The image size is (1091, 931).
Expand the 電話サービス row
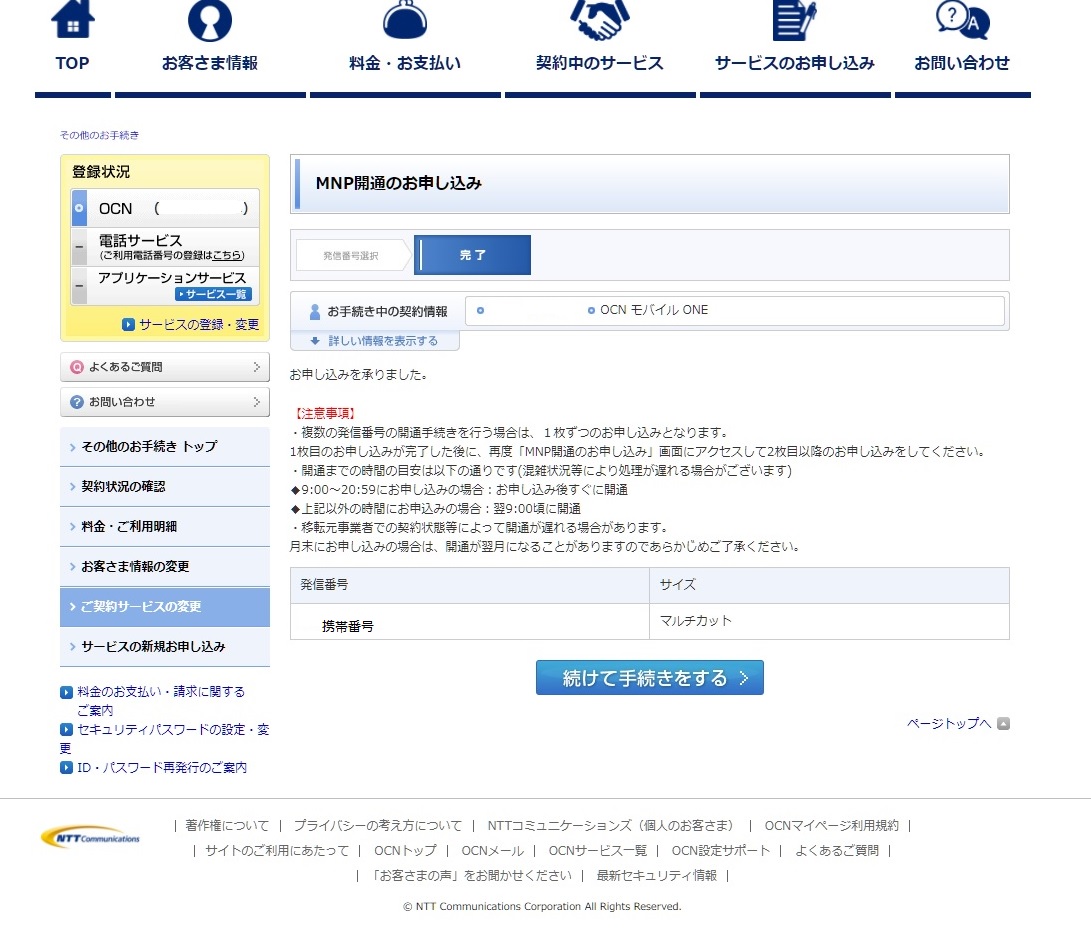coord(79,247)
